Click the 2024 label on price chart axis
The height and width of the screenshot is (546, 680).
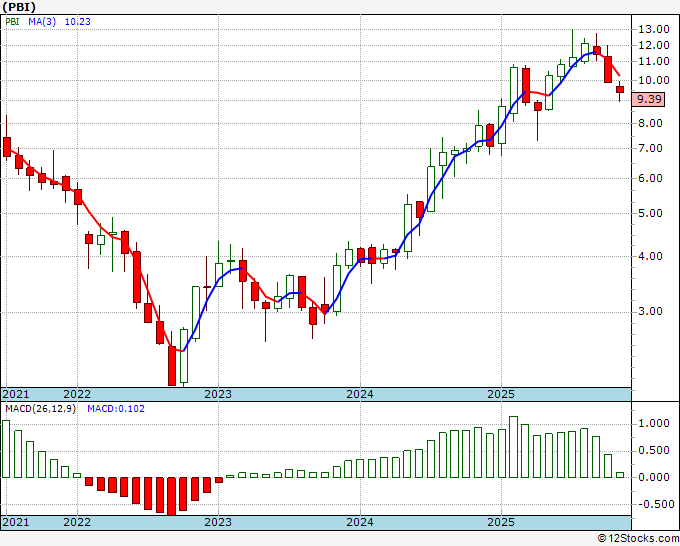point(360,394)
